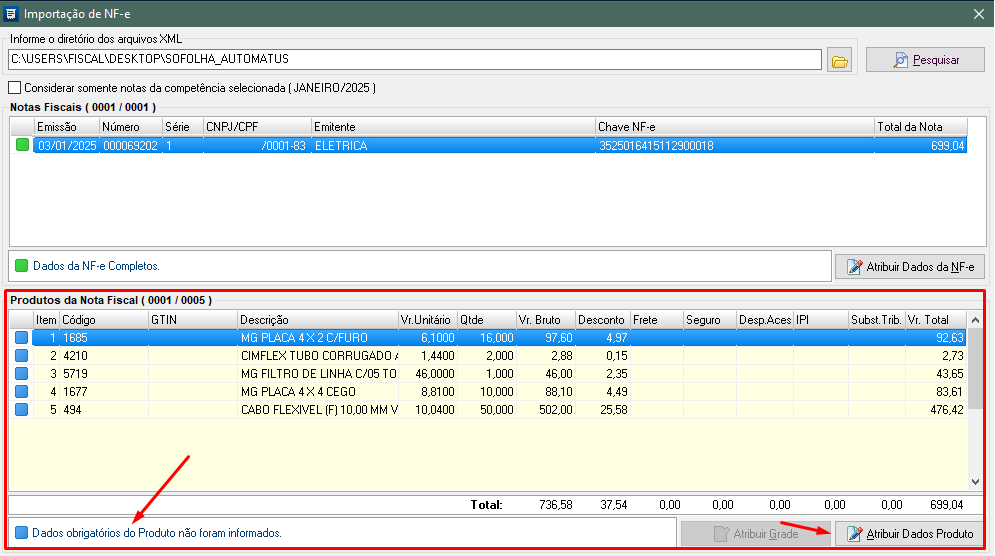
Task: Click the blue status icon for product 5719
Action: (x=22, y=373)
